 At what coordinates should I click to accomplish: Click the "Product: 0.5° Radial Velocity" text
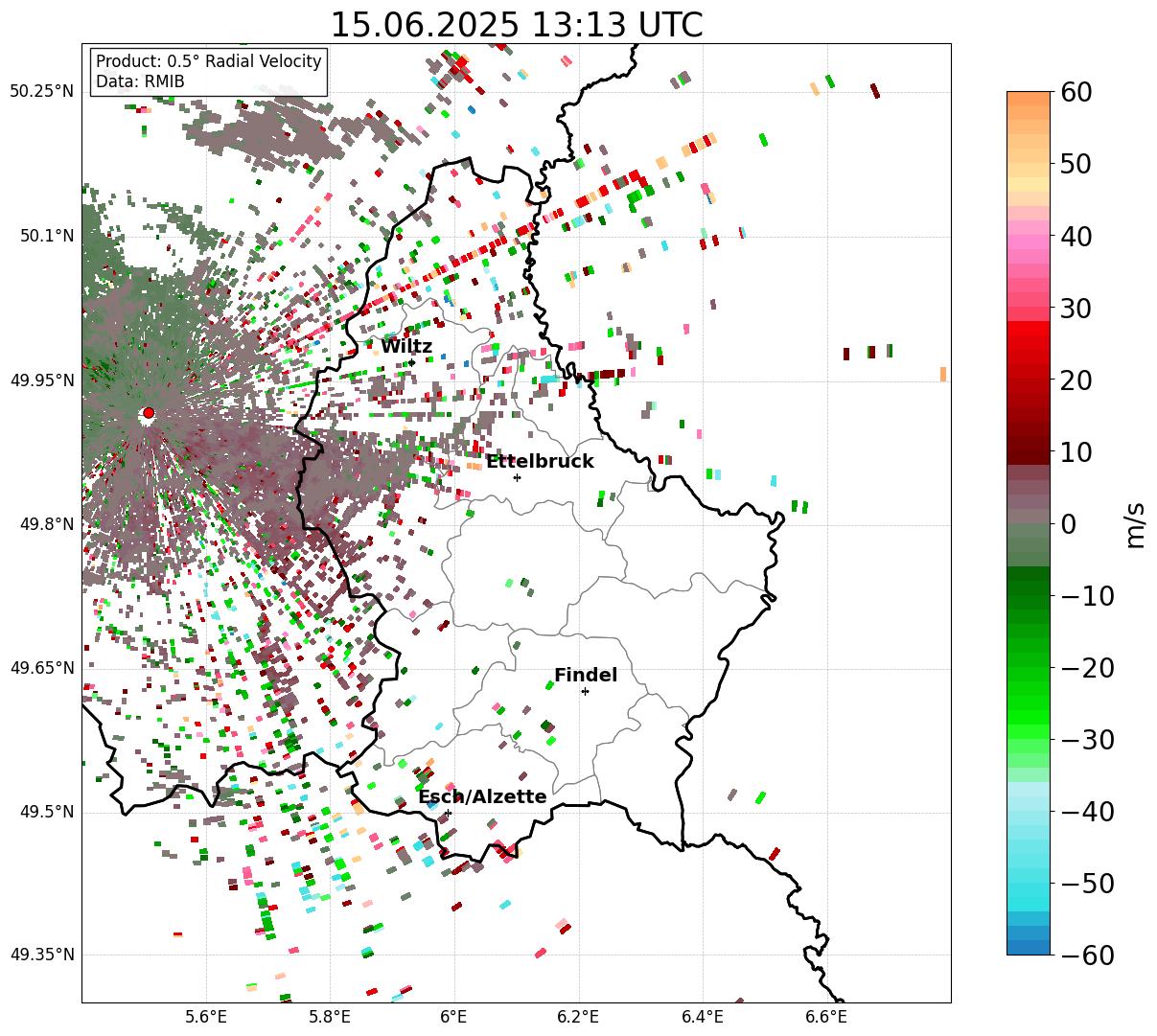point(209,61)
